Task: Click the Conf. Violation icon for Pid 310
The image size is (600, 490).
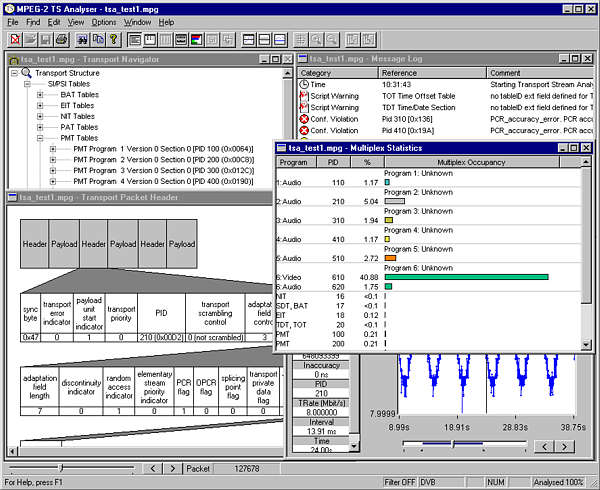Action: click(x=305, y=119)
